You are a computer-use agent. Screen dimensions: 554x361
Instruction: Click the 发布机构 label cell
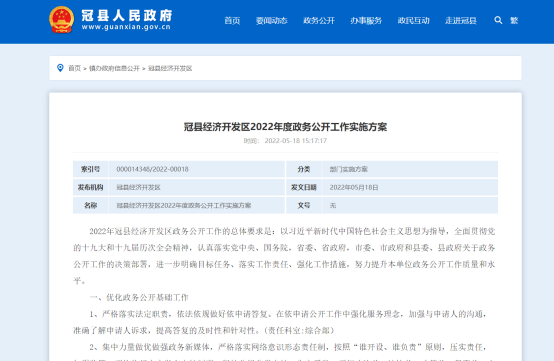click(x=90, y=187)
